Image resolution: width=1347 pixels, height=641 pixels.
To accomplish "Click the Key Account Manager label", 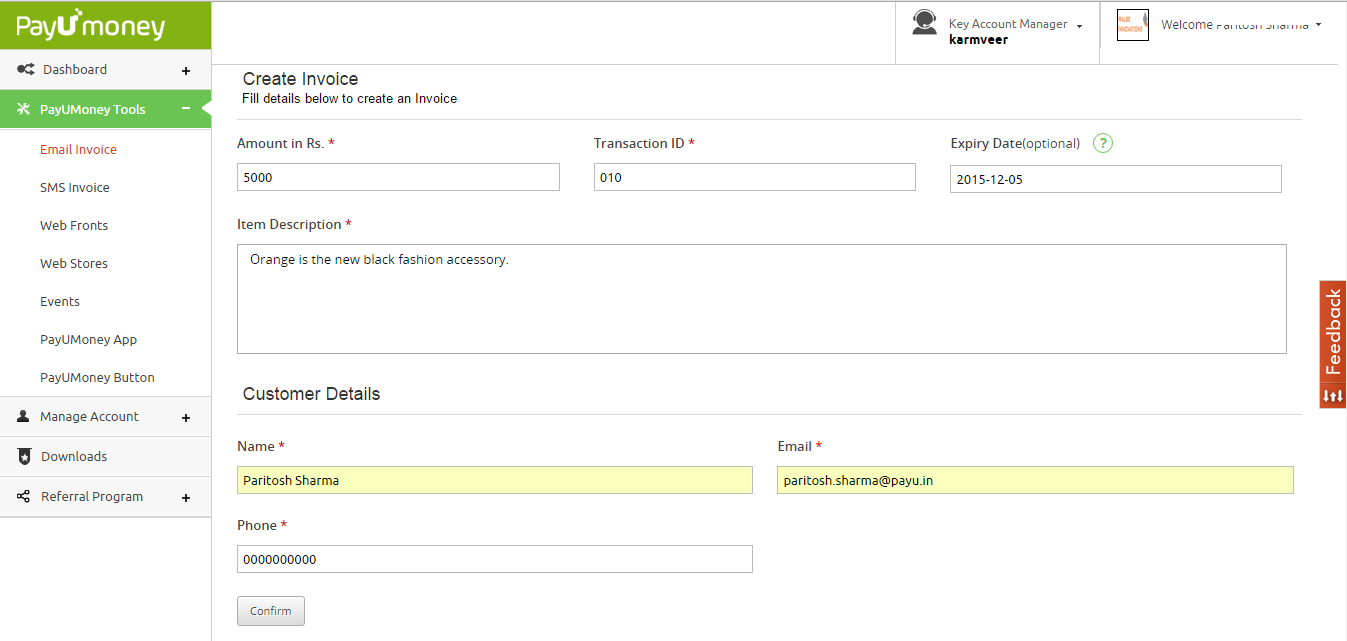I will click(x=1008, y=24).
